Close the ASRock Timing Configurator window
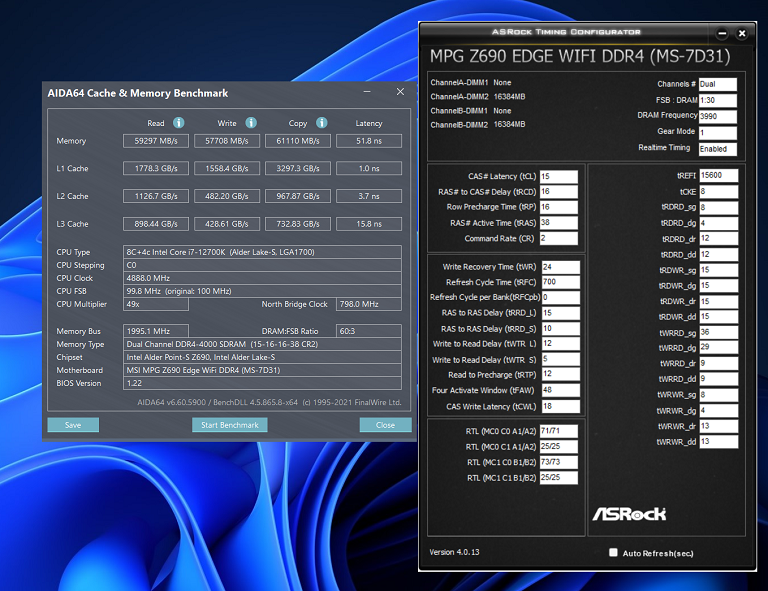This screenshot has width=768, height=591. 742,33
